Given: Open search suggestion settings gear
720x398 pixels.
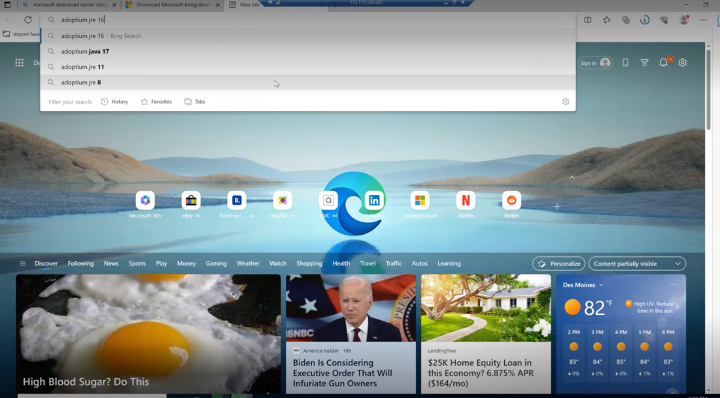Looking at the screenshot, I should coord(565,102).
